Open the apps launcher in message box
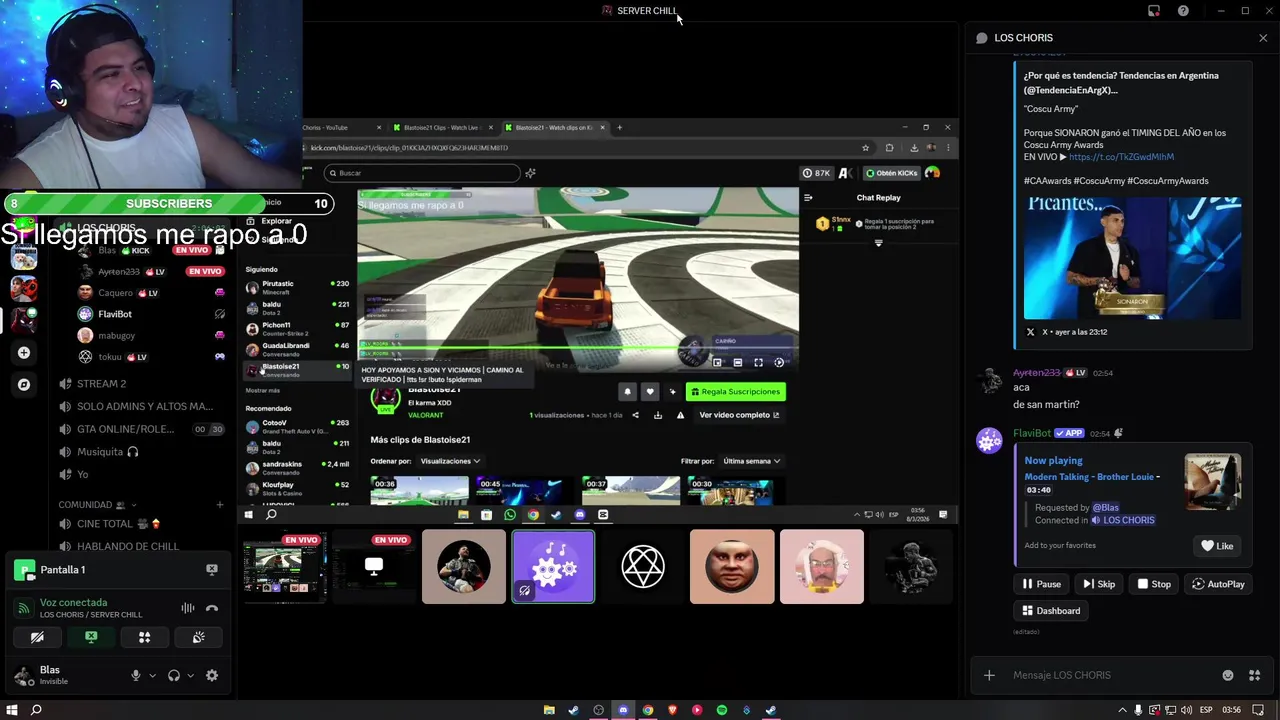The image size is (1280, 720). (x=1254, y=675)
